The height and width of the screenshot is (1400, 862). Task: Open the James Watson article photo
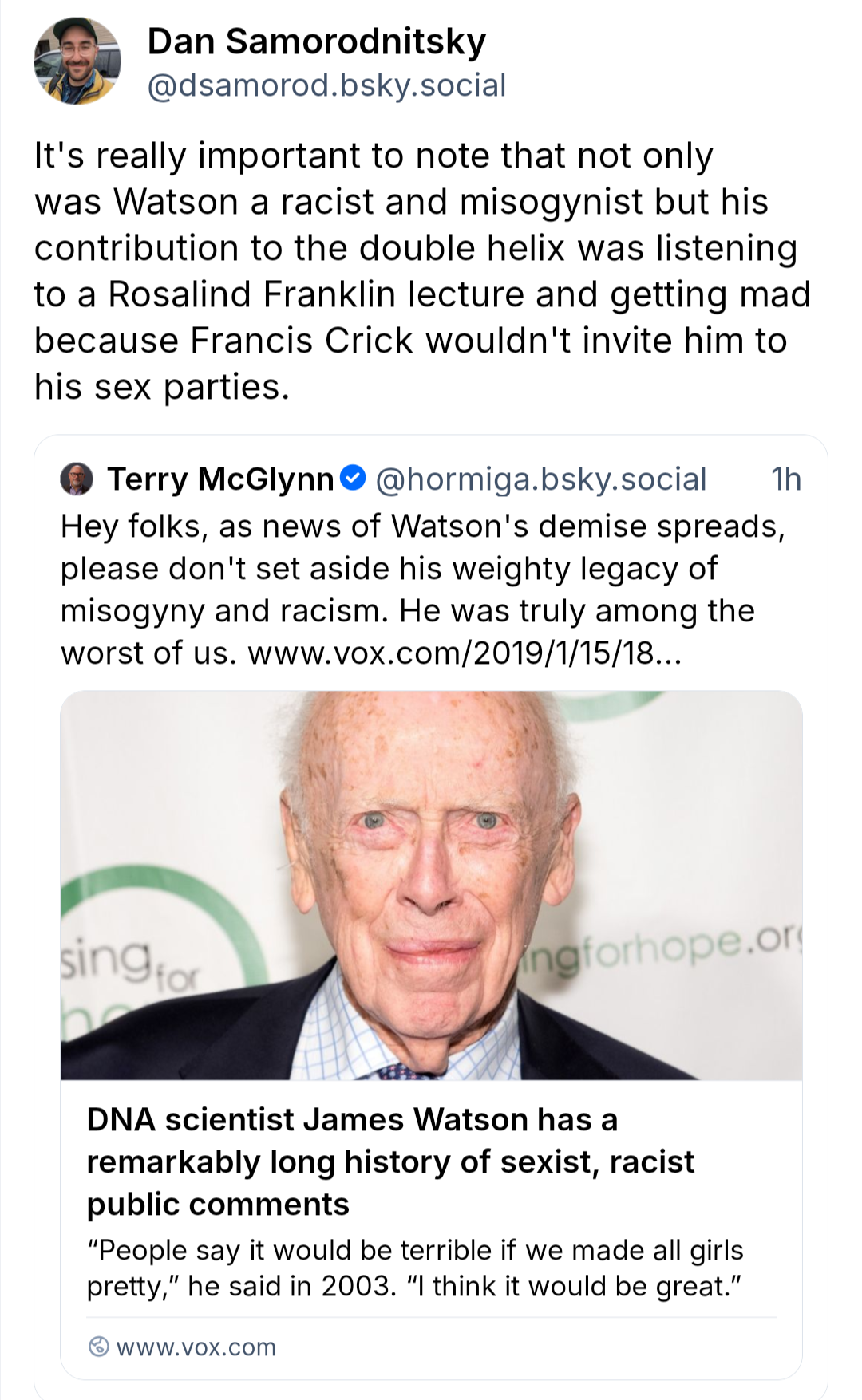click(x=431, y=885)
